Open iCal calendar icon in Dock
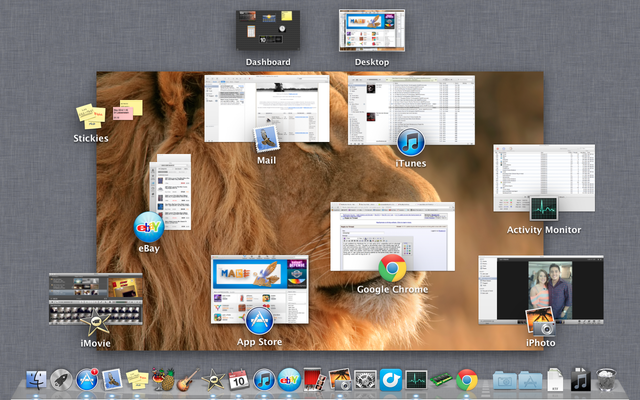 click(x=238, y=380)
